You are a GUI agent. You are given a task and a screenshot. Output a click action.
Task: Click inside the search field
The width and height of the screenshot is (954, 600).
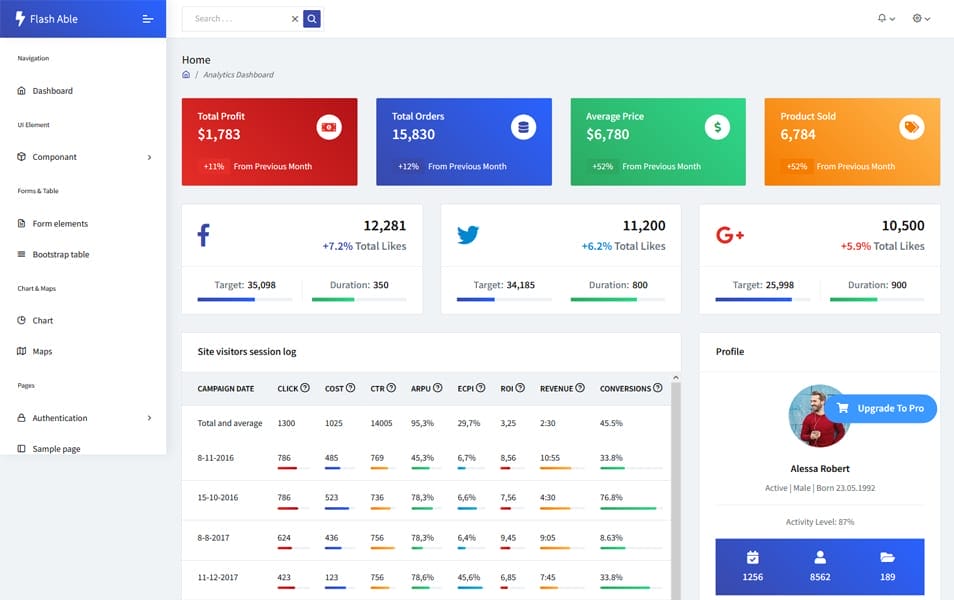(230, 18)
